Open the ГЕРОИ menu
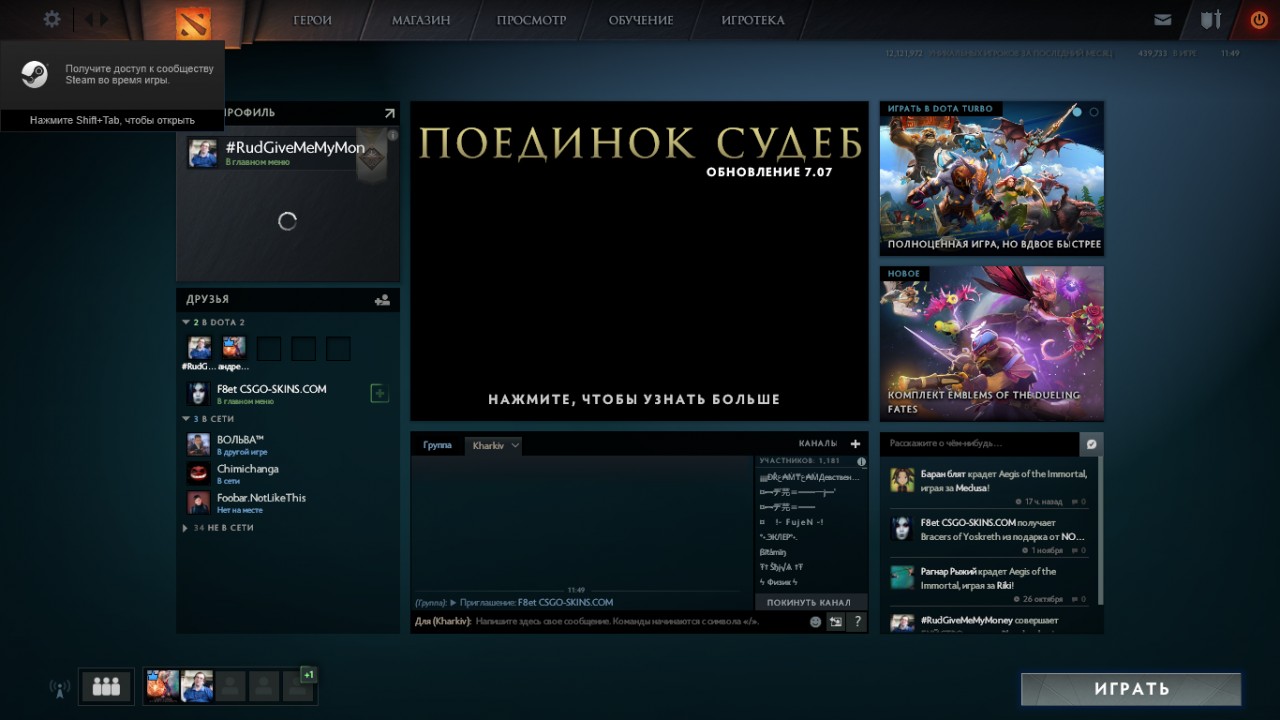This screenshot has height=720, width=1280. click(312, 20)
